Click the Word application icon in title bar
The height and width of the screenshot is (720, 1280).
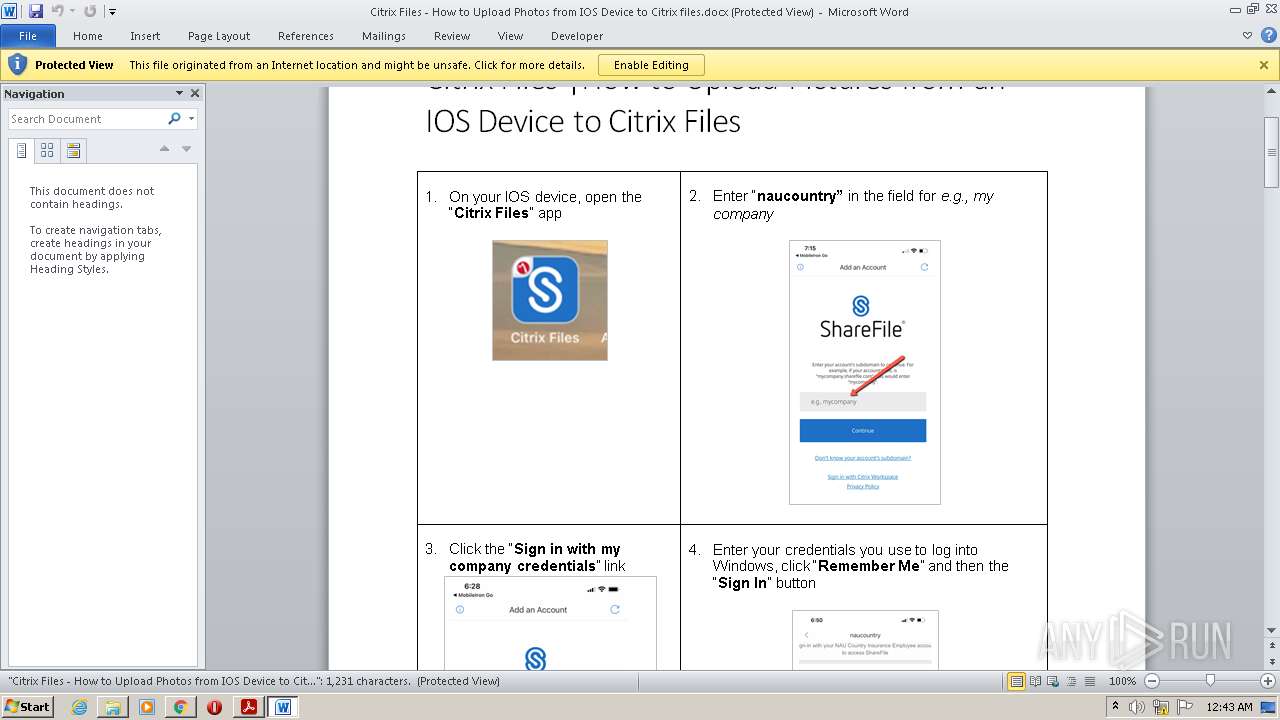(10, 11)
